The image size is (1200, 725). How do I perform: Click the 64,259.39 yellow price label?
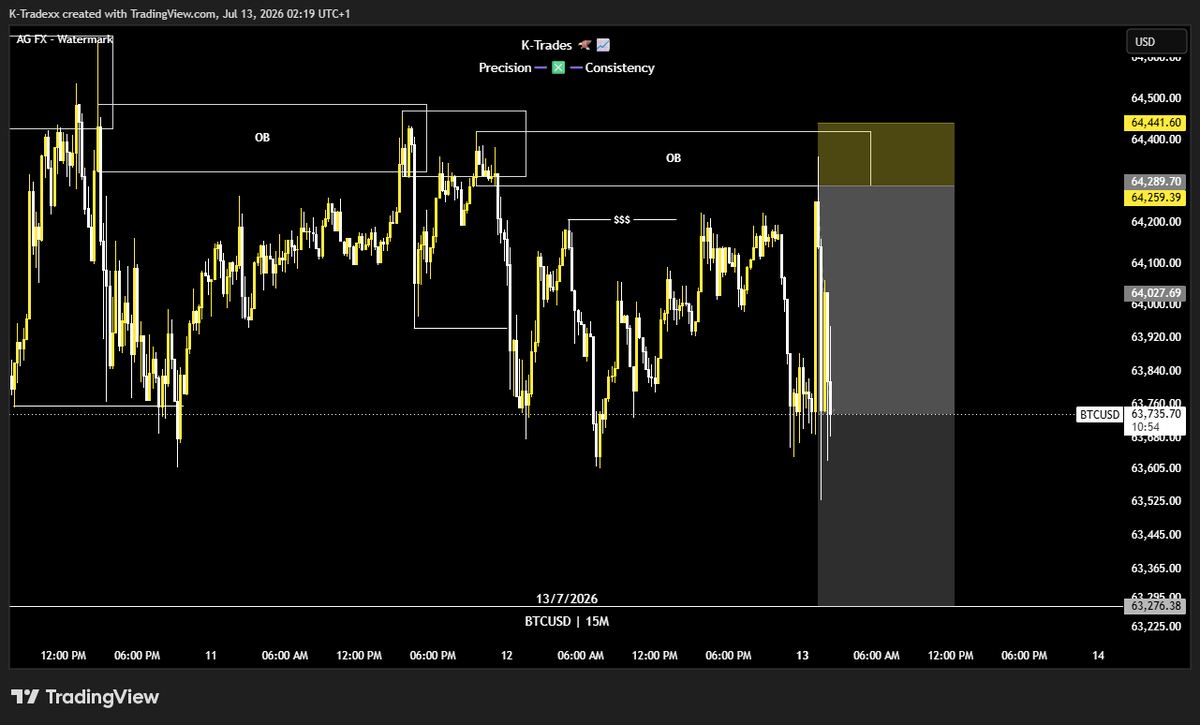pyautogui.click(x=1155, y=198)
